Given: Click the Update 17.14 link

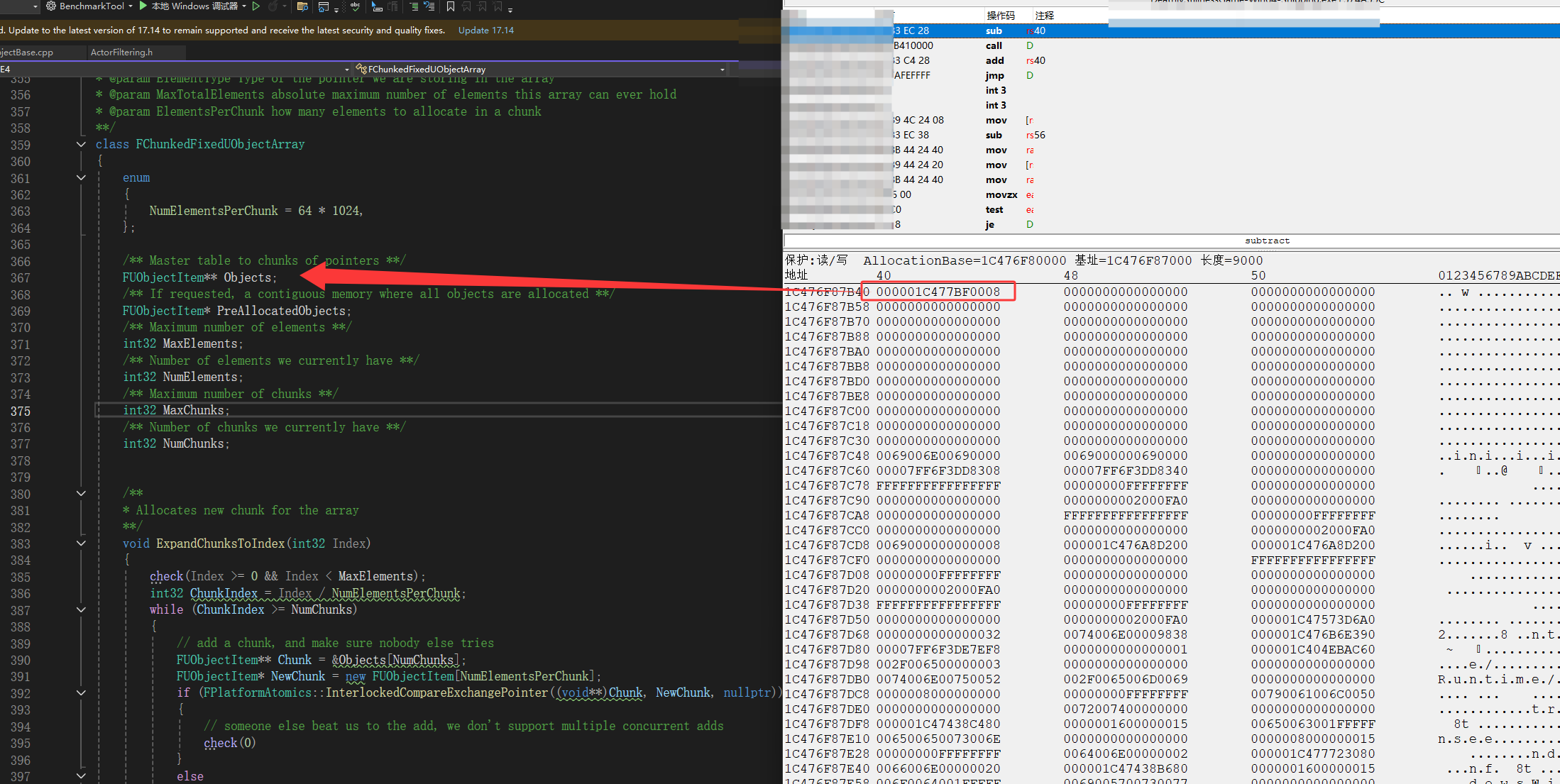Looking at the screenshot, I should (485, 31).
